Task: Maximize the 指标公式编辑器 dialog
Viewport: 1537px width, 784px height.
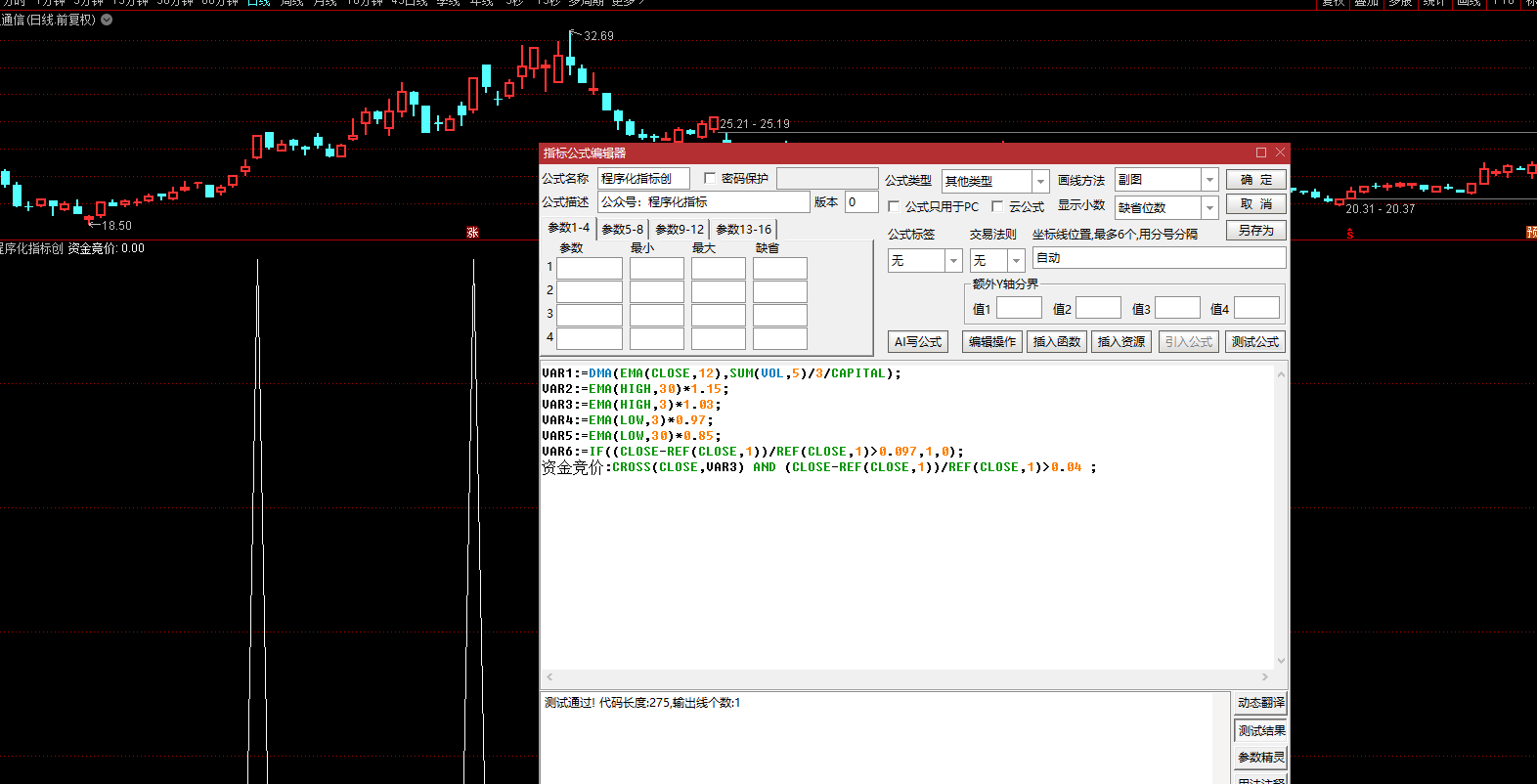Action: [x=1261, y=152]
